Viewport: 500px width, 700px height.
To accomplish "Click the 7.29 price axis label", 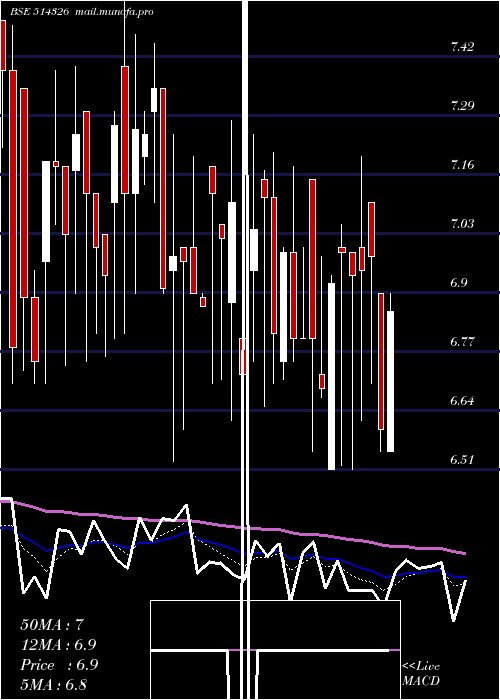I will click(462, 106).
